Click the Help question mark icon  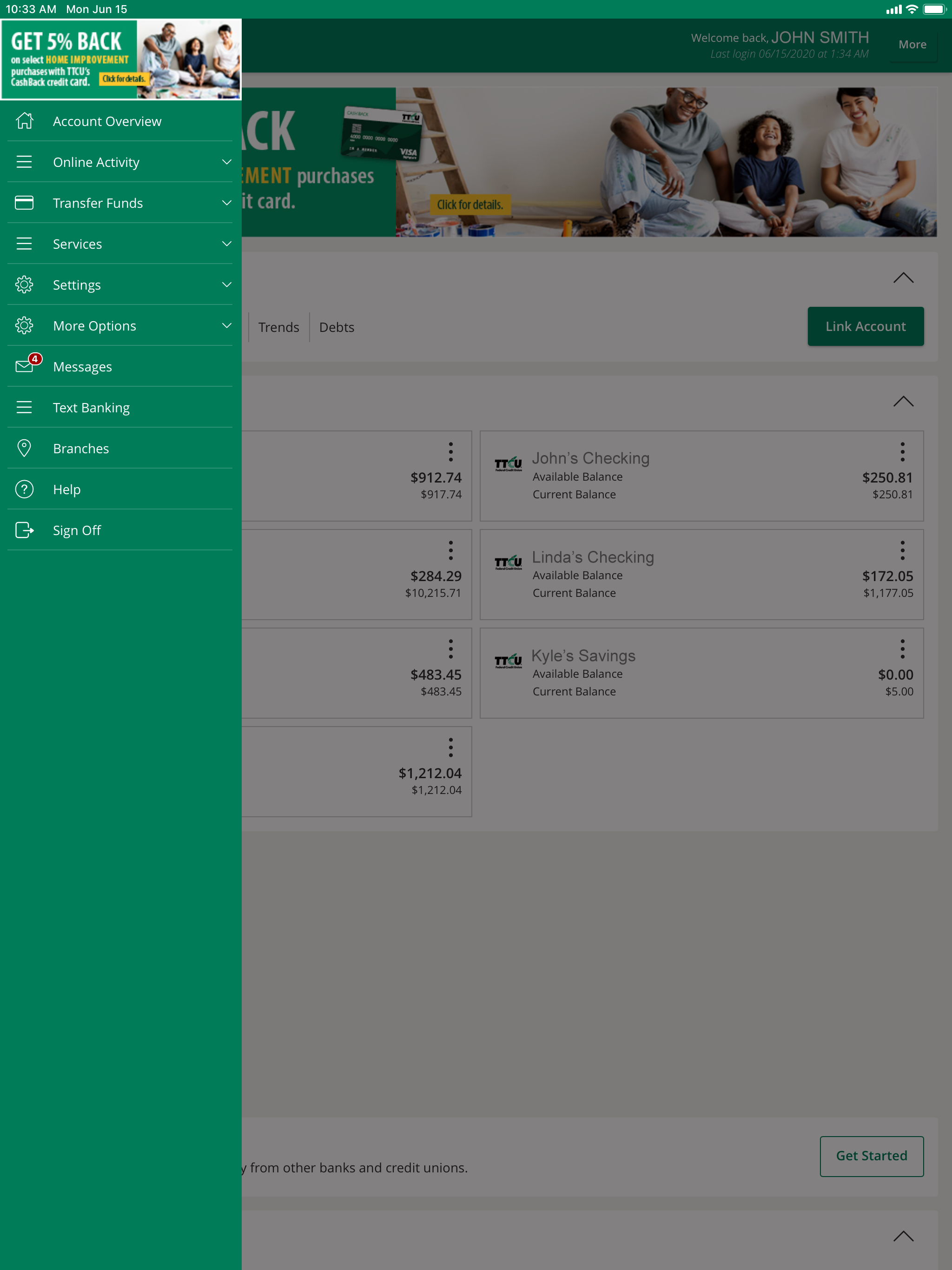click(24, 489)
